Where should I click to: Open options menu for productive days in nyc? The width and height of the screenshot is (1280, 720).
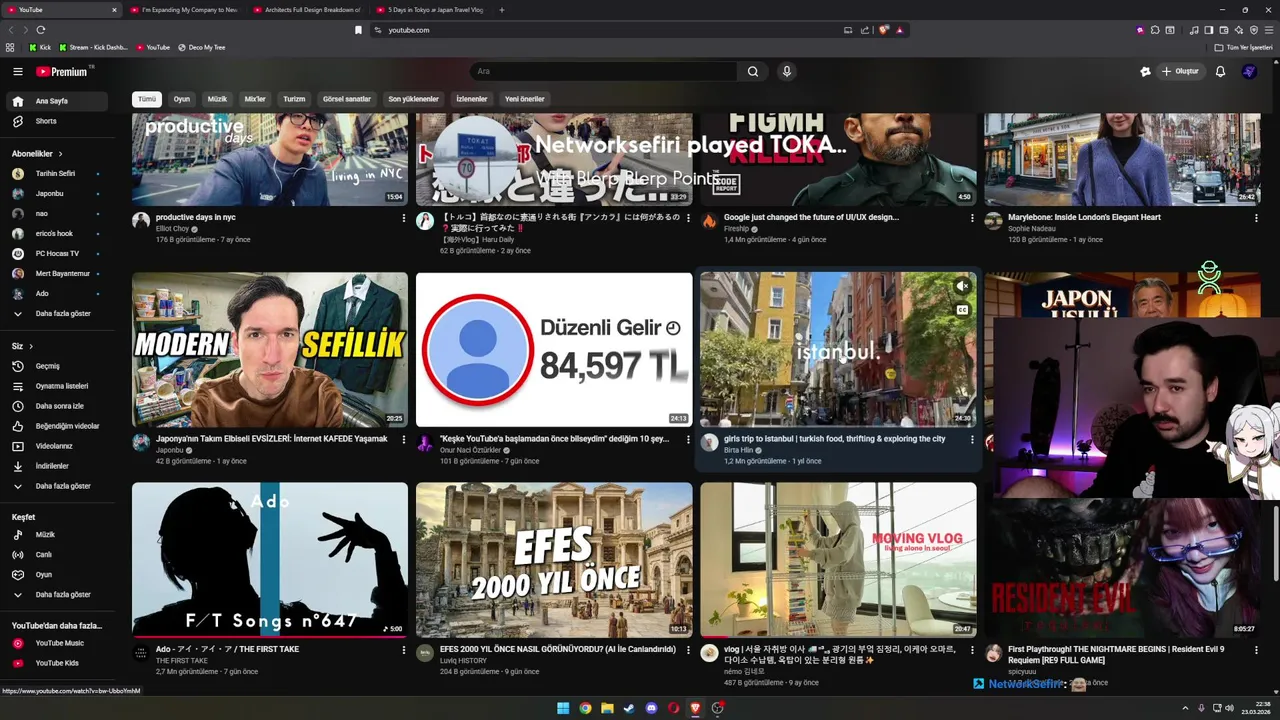pos(404,218)
